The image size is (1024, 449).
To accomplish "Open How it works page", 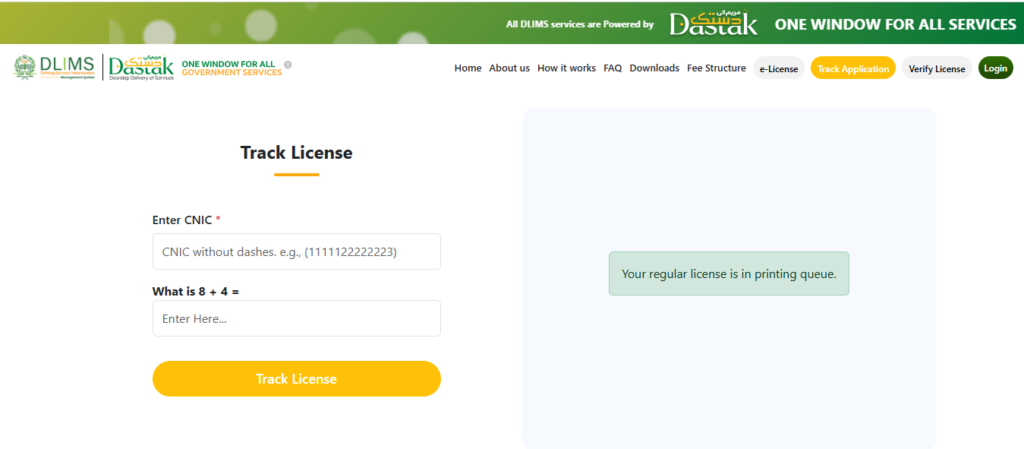I will coord(566,69).
